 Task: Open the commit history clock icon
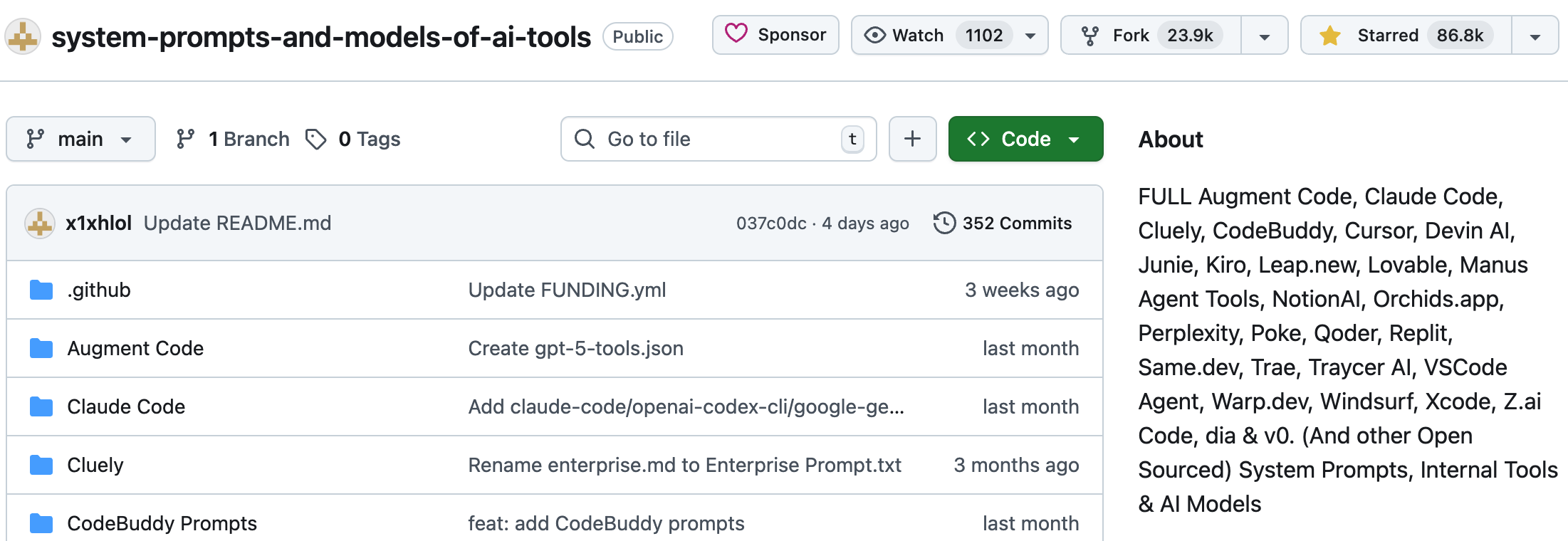point(944,223)
